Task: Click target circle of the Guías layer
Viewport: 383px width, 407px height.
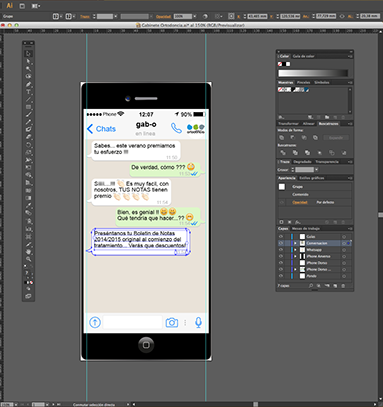Action: (344, 236)
